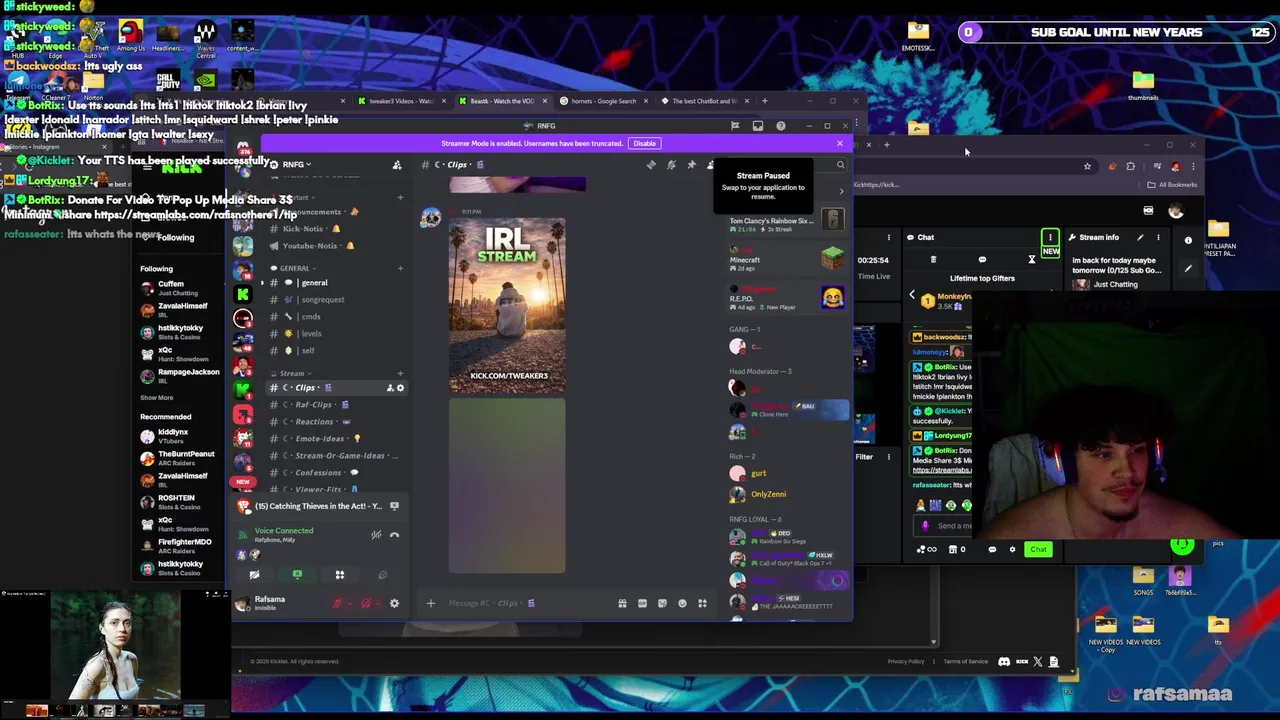Open the Kick-Notis channel
The width and height of the screenshot is (1280, 720).
pos(335,229)
